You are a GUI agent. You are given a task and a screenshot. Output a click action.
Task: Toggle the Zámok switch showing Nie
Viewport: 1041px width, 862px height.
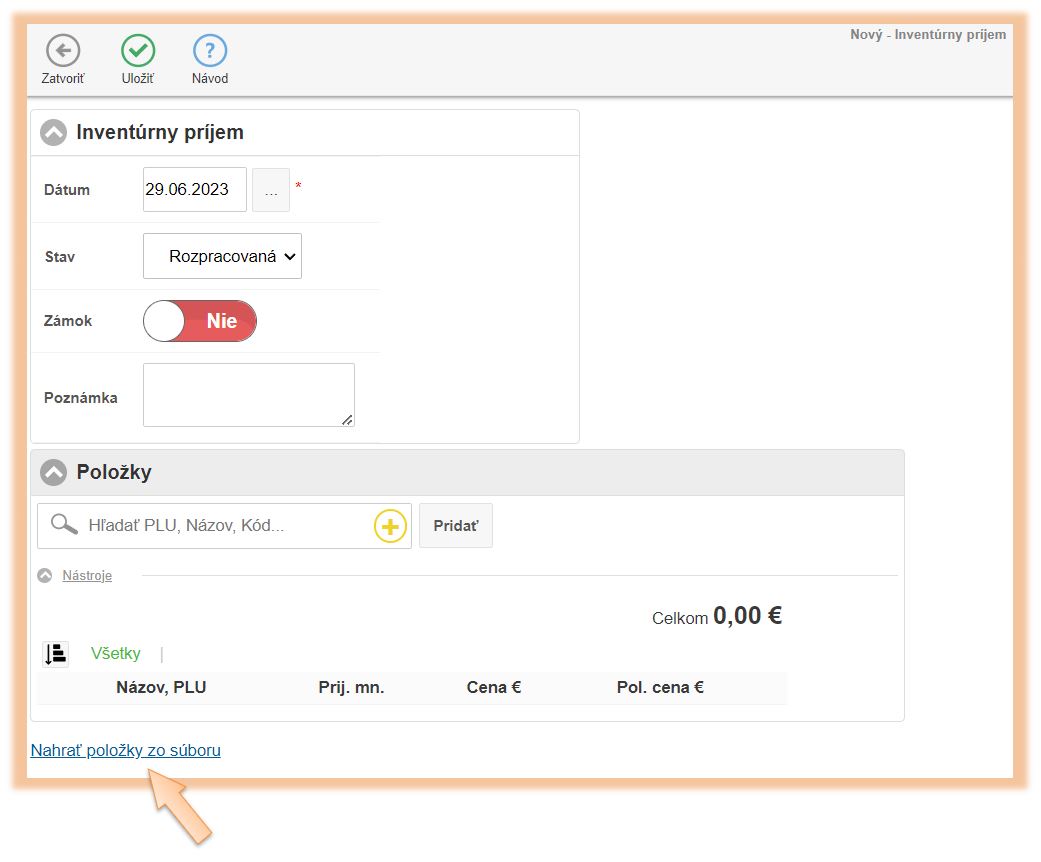tap(200, 321)
